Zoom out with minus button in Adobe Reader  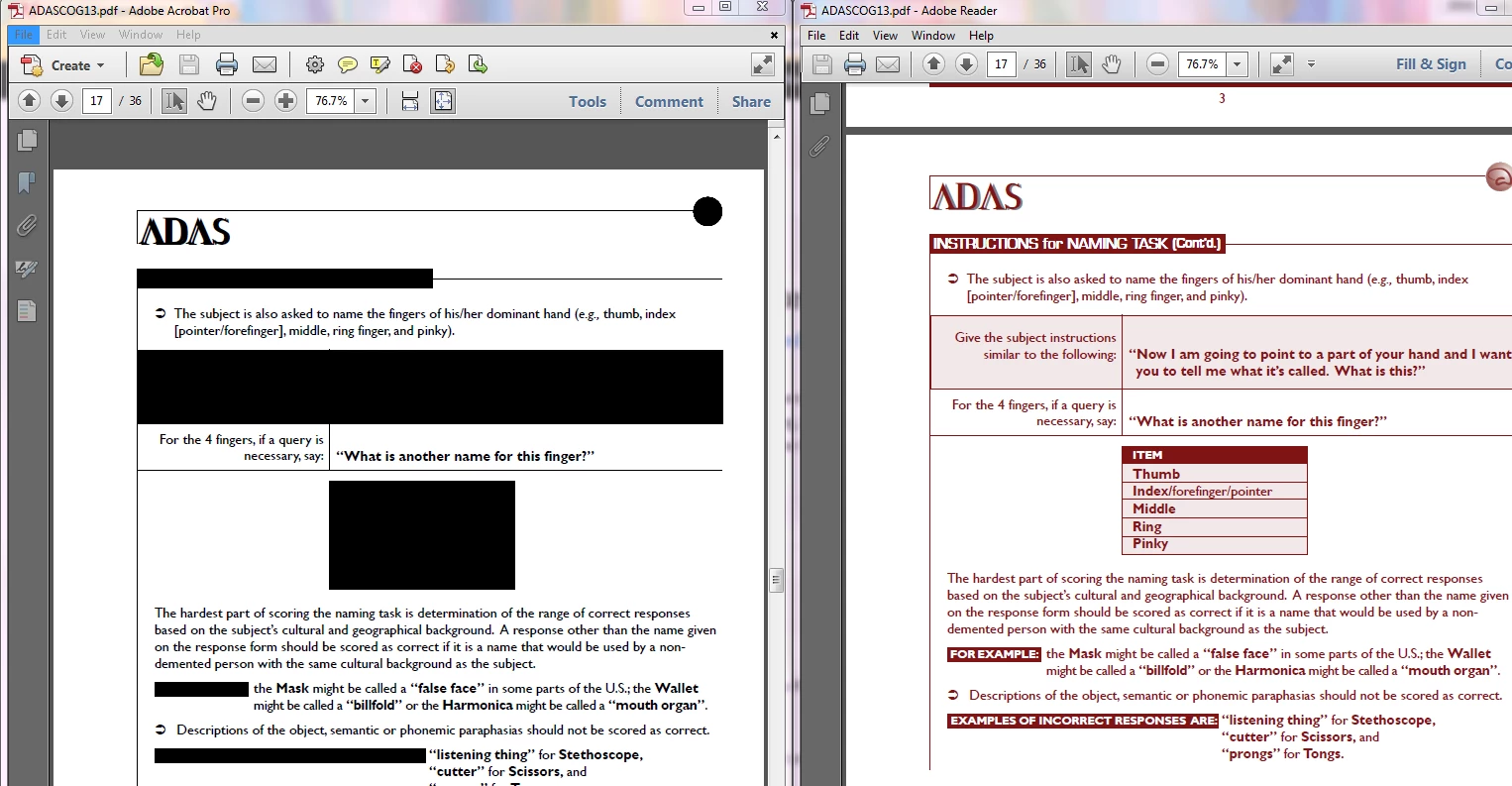point(1157,64)
